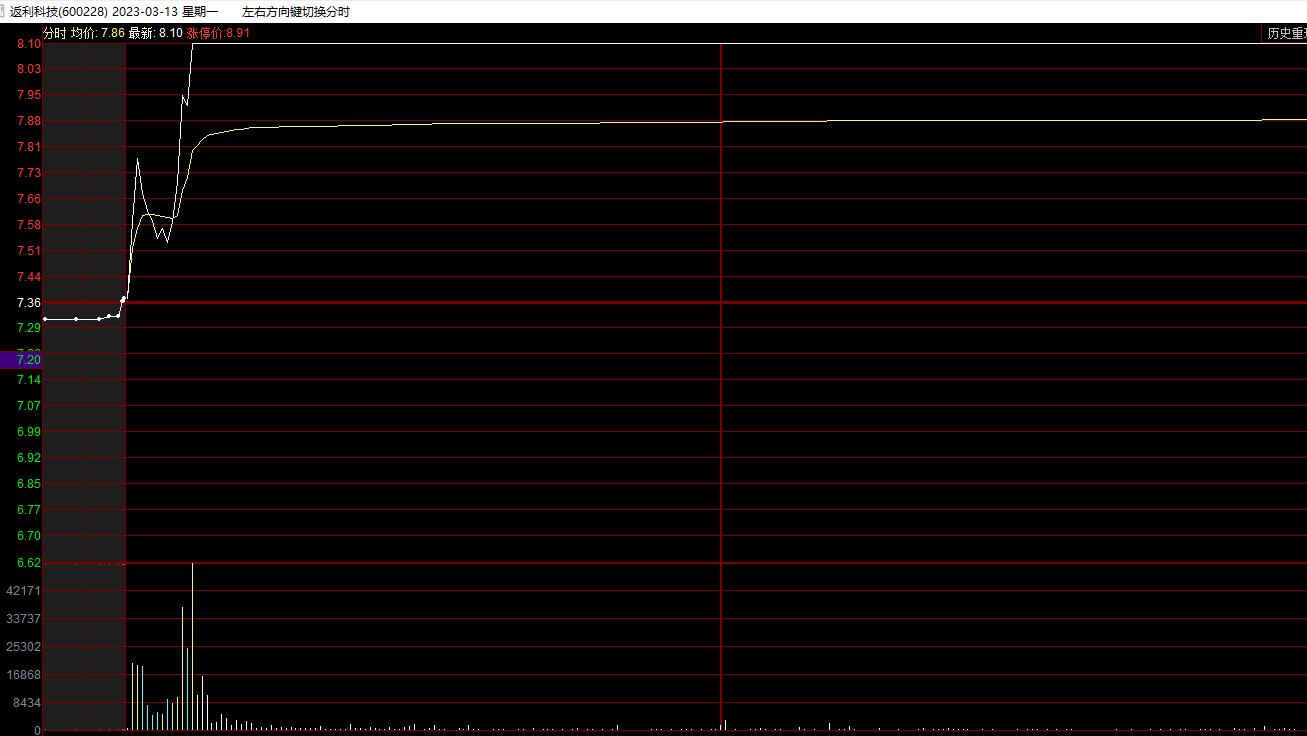This screenshot has width=1307, height=736.
Task: Click the 6.62 price axis label
Action: coord(29,563)
